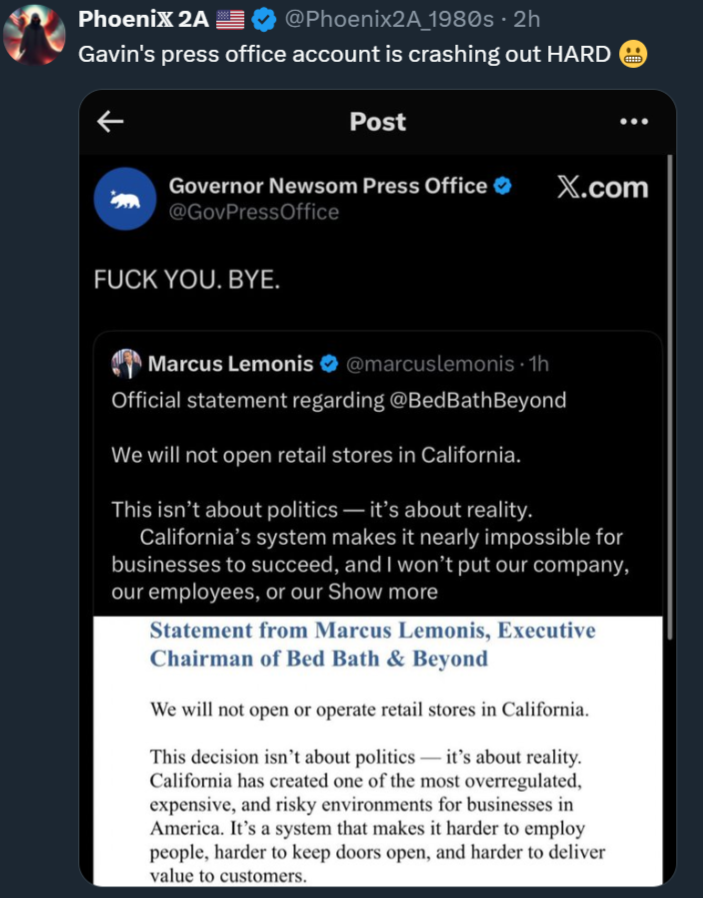Viewport: 703px width, 898px height.
Task: Open the @Phoenix2A_1980s handle link
Action: point(389,19)
